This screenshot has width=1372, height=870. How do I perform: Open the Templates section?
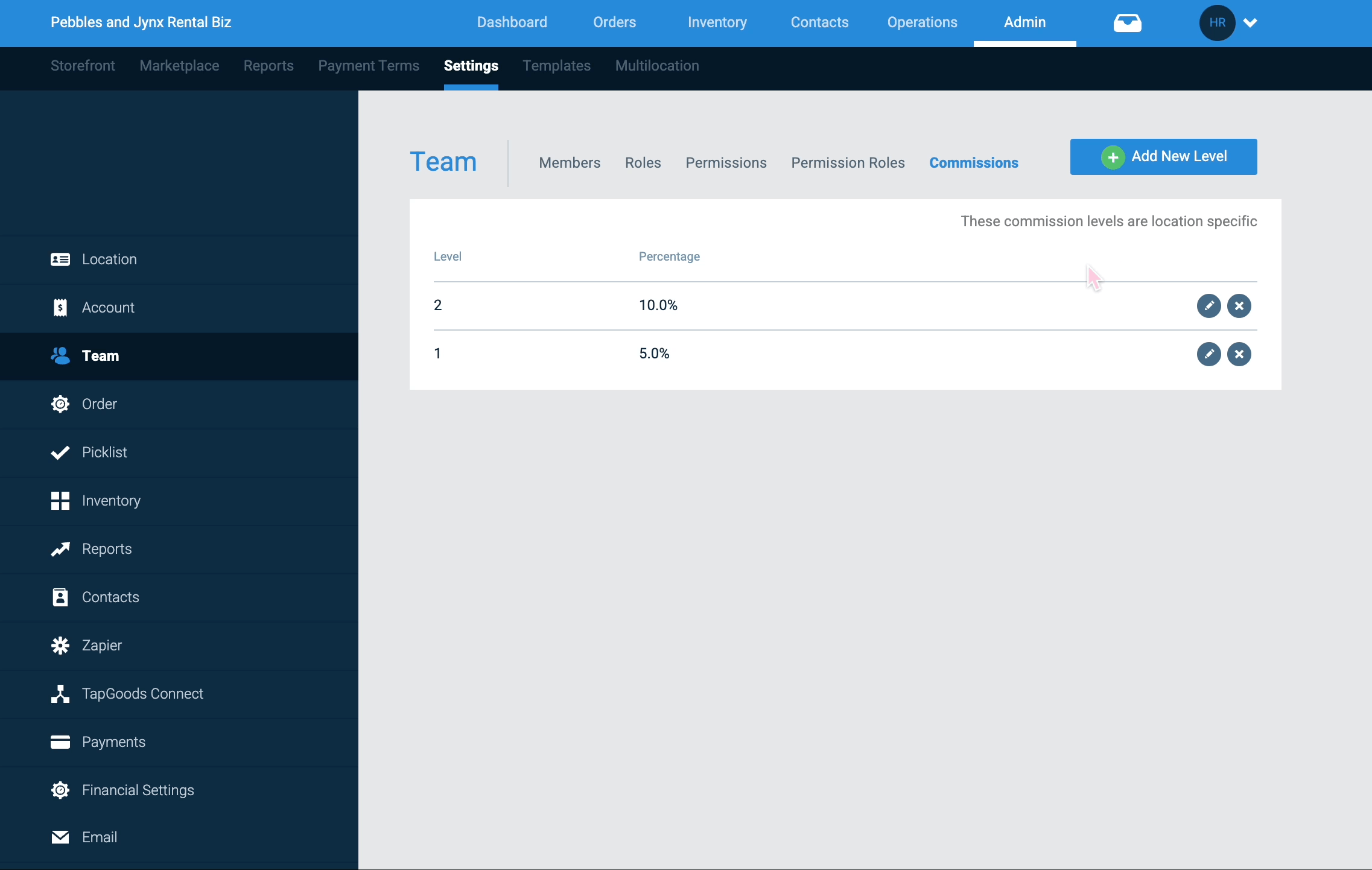556,66
